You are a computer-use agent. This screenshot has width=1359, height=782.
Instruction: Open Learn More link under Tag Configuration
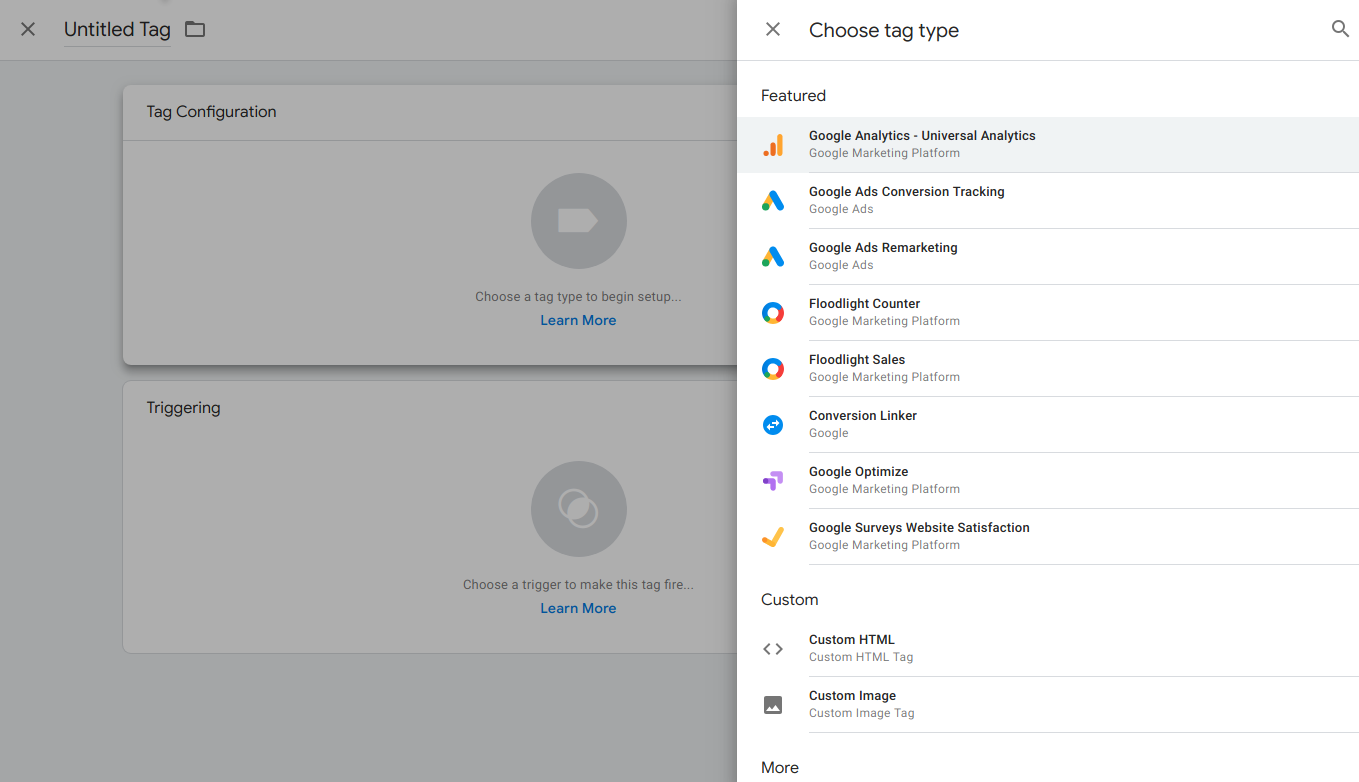578,320
